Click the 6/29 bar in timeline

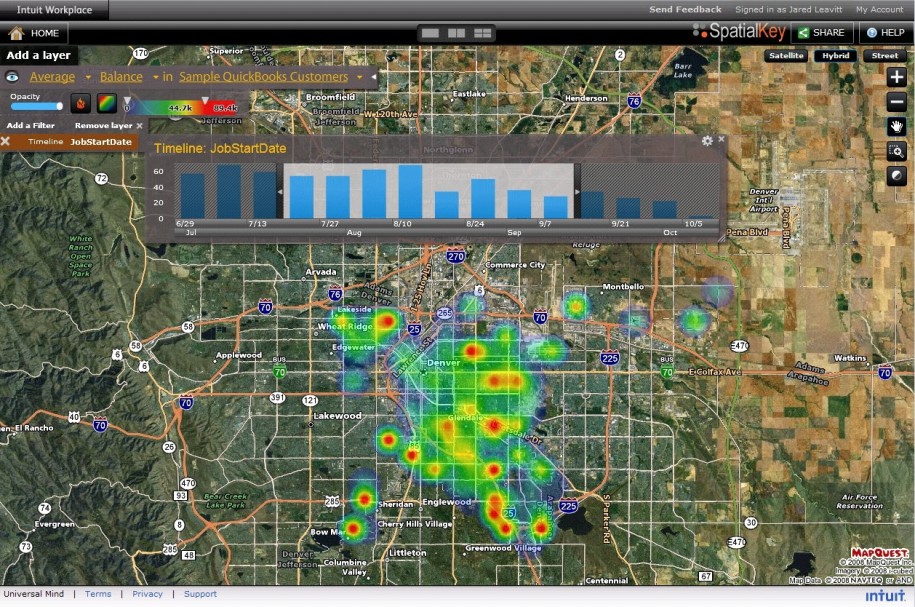pos(193,196)
